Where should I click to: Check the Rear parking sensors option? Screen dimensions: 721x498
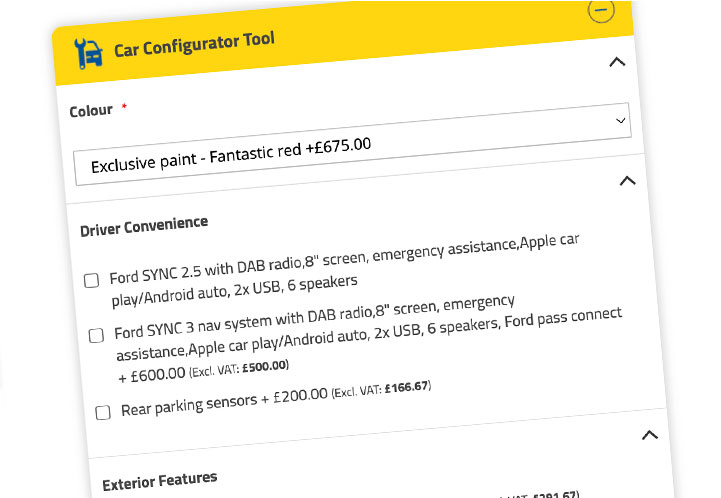coord(102,412)
